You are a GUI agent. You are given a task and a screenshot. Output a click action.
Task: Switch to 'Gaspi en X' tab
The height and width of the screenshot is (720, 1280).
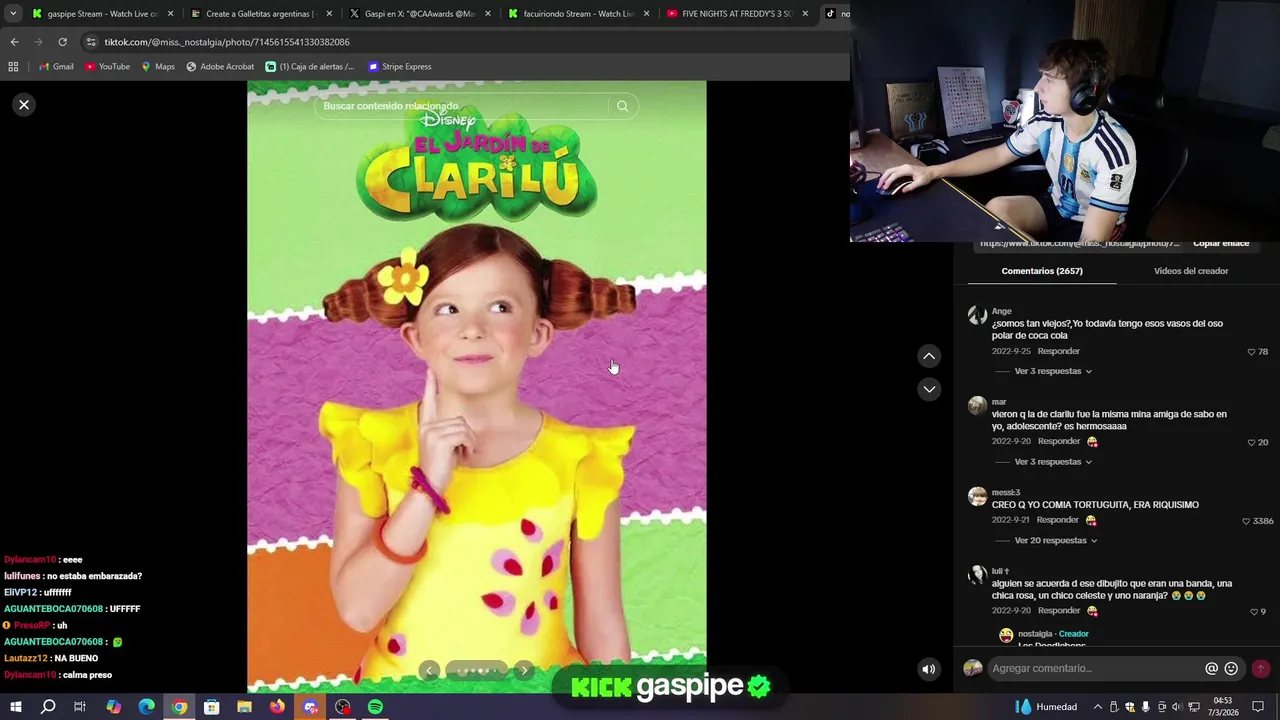(419, 14)
